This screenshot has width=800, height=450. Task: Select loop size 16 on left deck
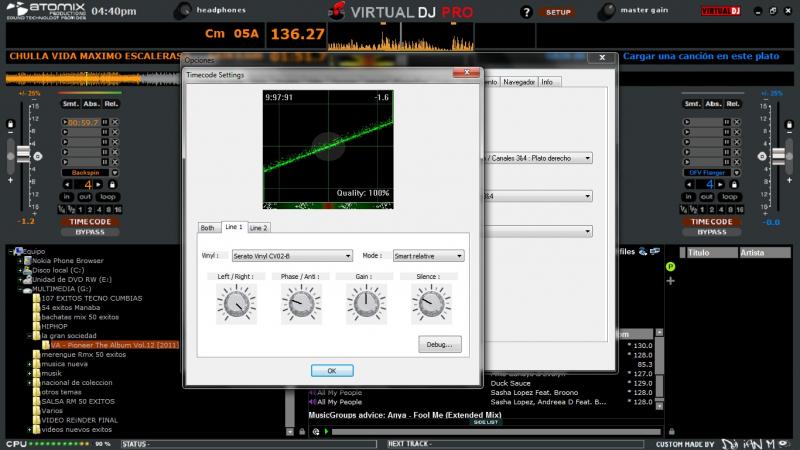[x=118, y=209]
